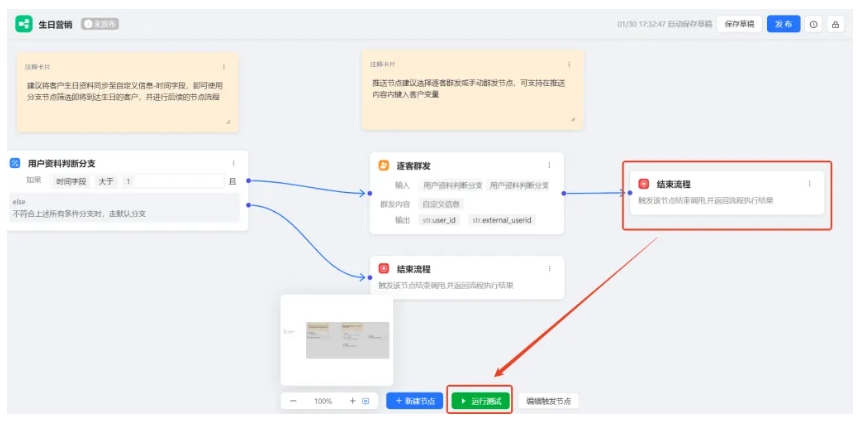The width and height of the screenshot is (862, 425).
Task: Click the minimap preview thumbnail
Action: click(336, 340)
